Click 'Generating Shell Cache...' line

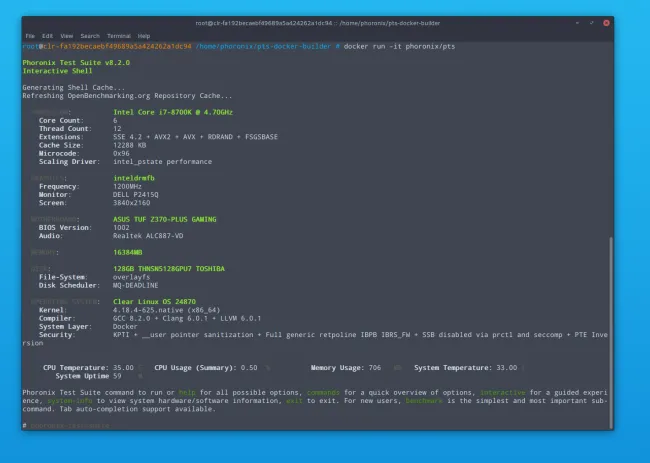click(73, 87)
